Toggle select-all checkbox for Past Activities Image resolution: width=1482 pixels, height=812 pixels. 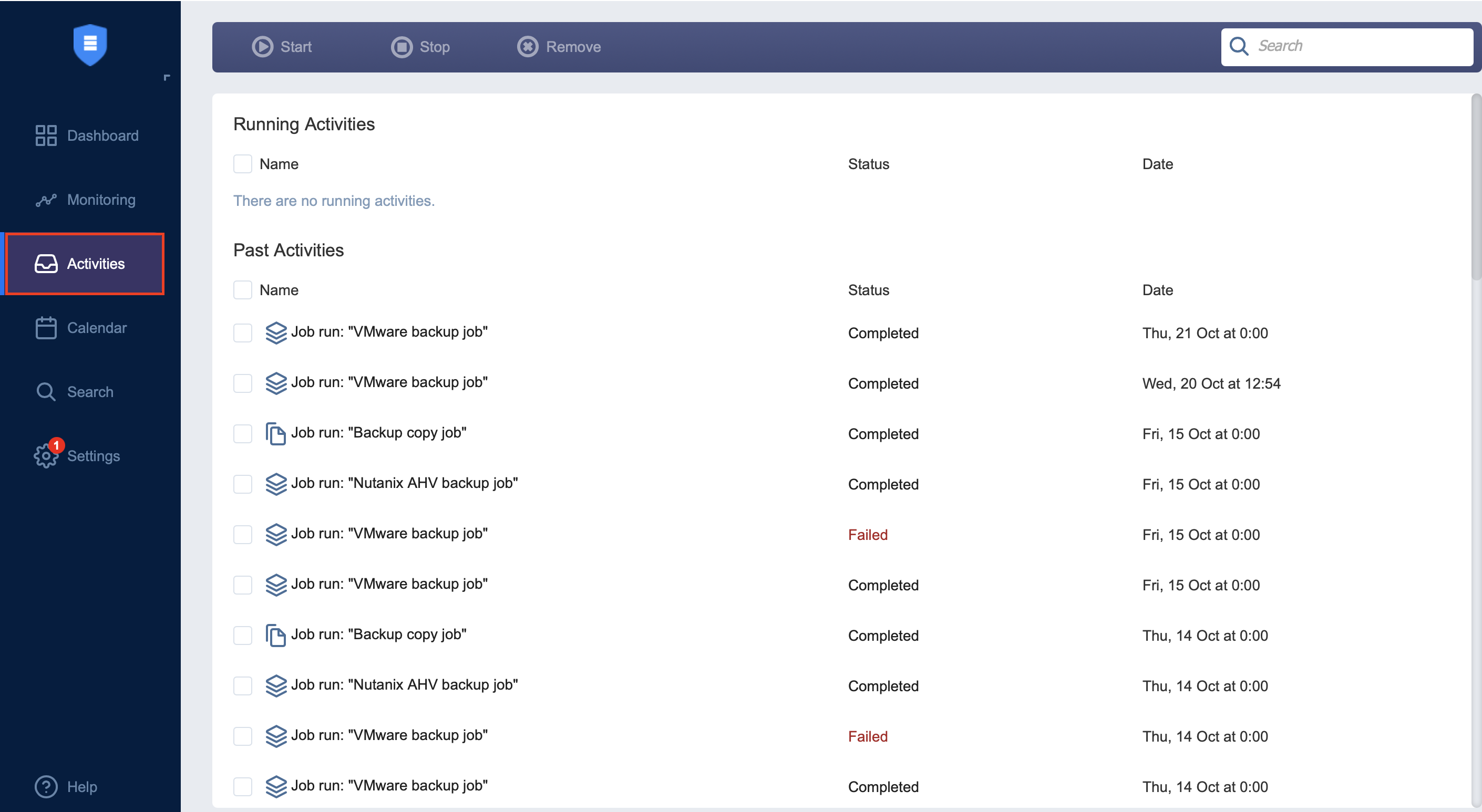(x=243, y=290)
